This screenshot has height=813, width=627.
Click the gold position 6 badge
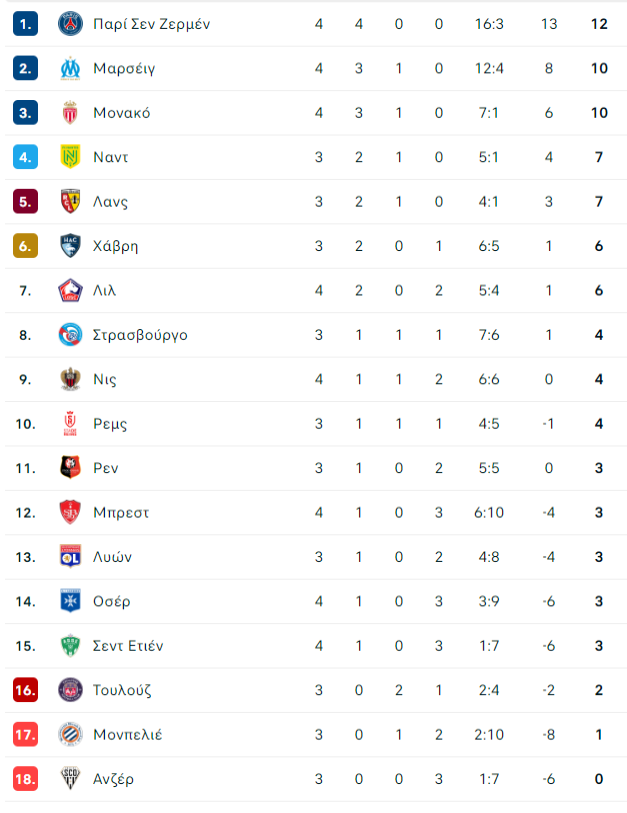pos(25,246)
